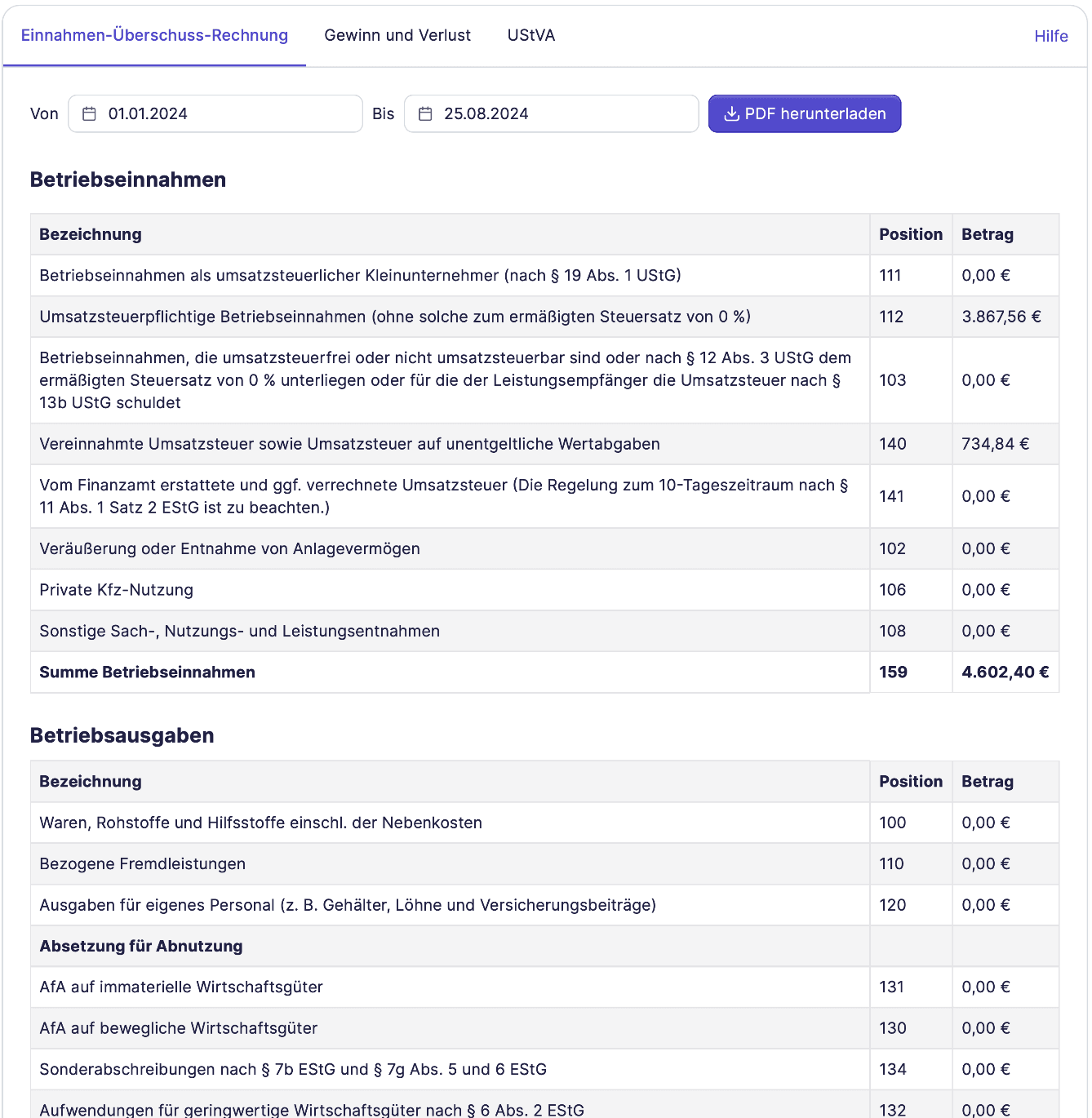1092x1118 pixels.
Task: Click position number 103
Action: click(893, 380)
